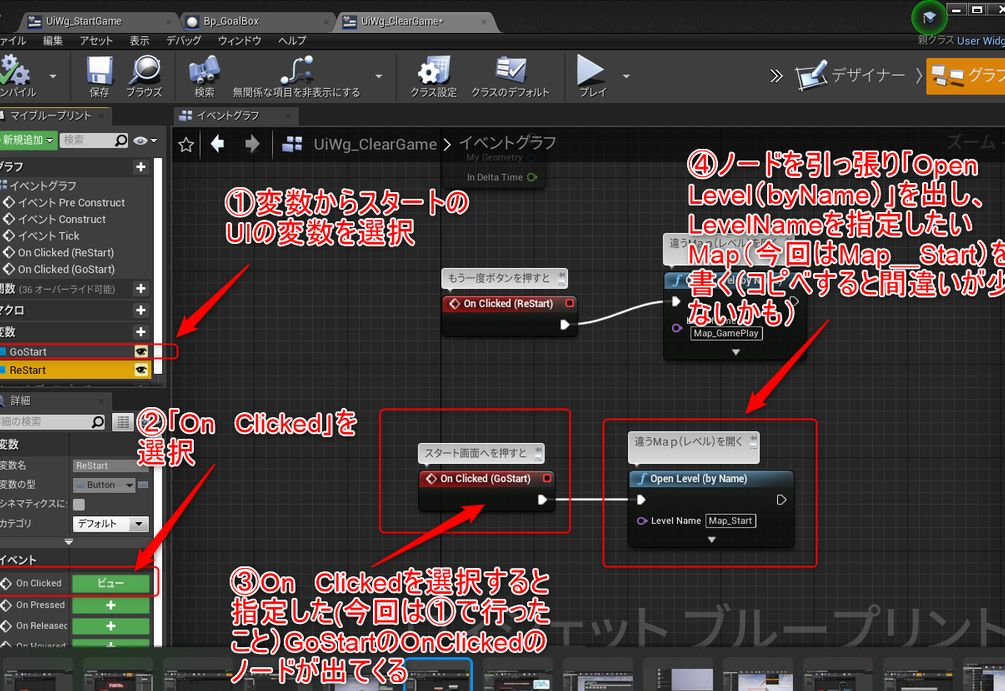Expand the Open Level (by Name) node arrow
1005x691 pixels.
click(711, 539)
